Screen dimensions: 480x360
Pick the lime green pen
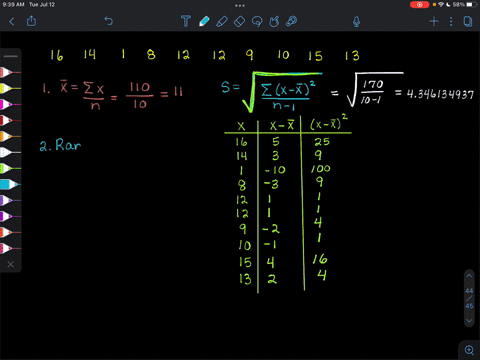(10, 168)
